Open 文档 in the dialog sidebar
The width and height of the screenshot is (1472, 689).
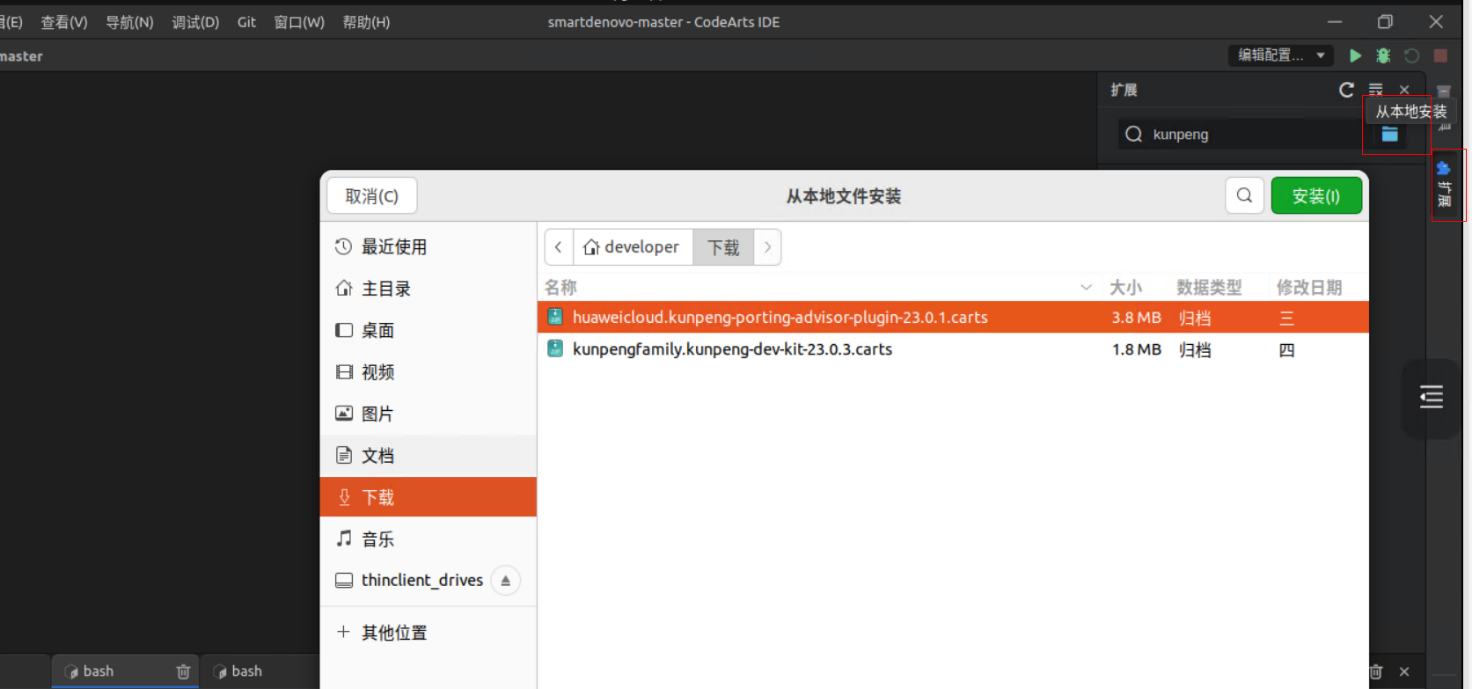click(428, 456)
